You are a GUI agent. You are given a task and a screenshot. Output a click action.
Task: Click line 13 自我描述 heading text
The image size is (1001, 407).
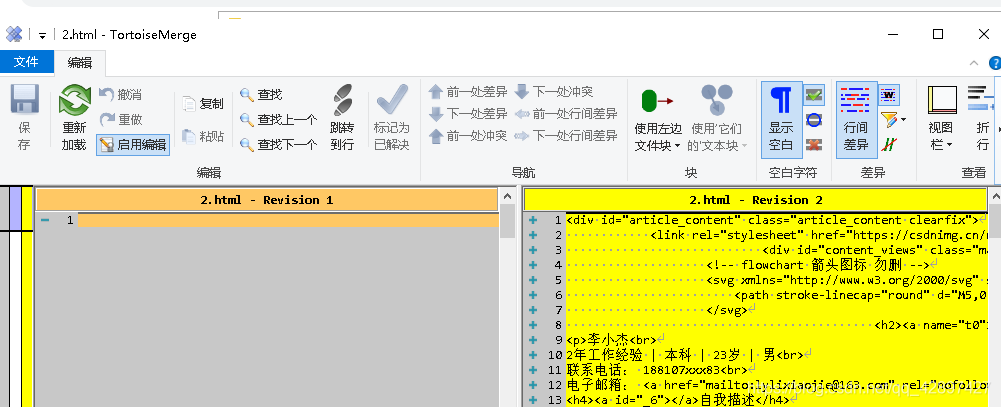coord(677,400)
